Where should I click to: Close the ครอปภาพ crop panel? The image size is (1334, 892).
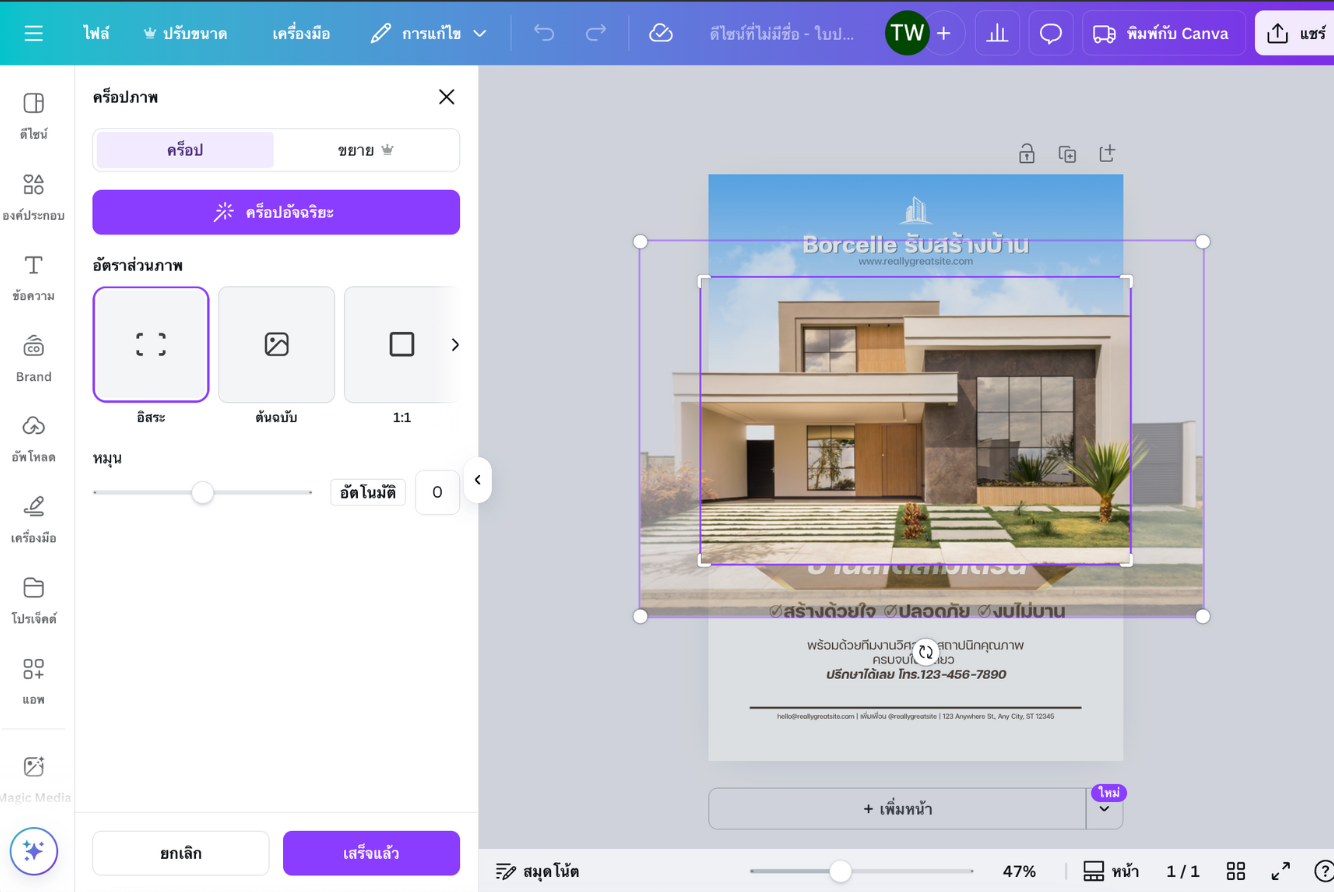tap(446, 97)
